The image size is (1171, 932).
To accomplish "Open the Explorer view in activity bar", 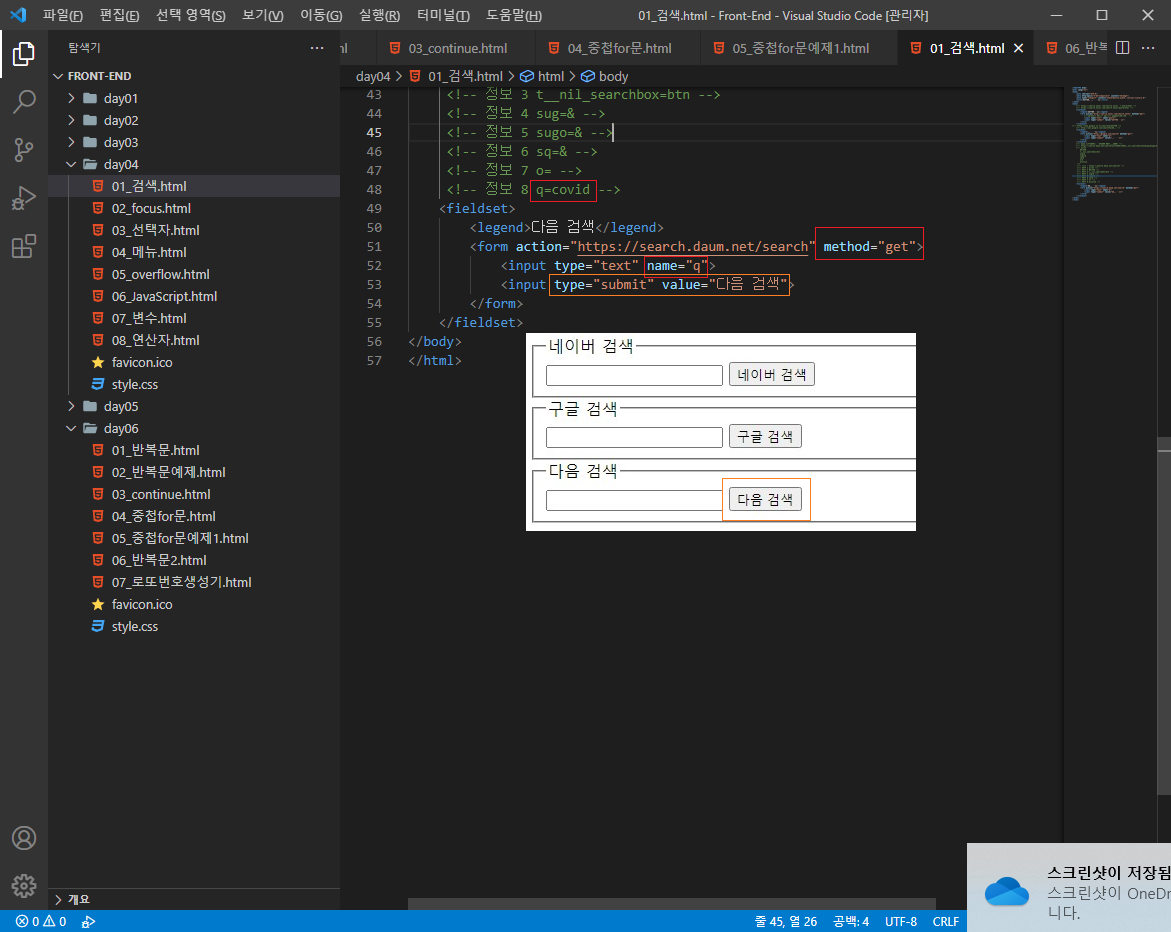I will click(x=24, y=54).
